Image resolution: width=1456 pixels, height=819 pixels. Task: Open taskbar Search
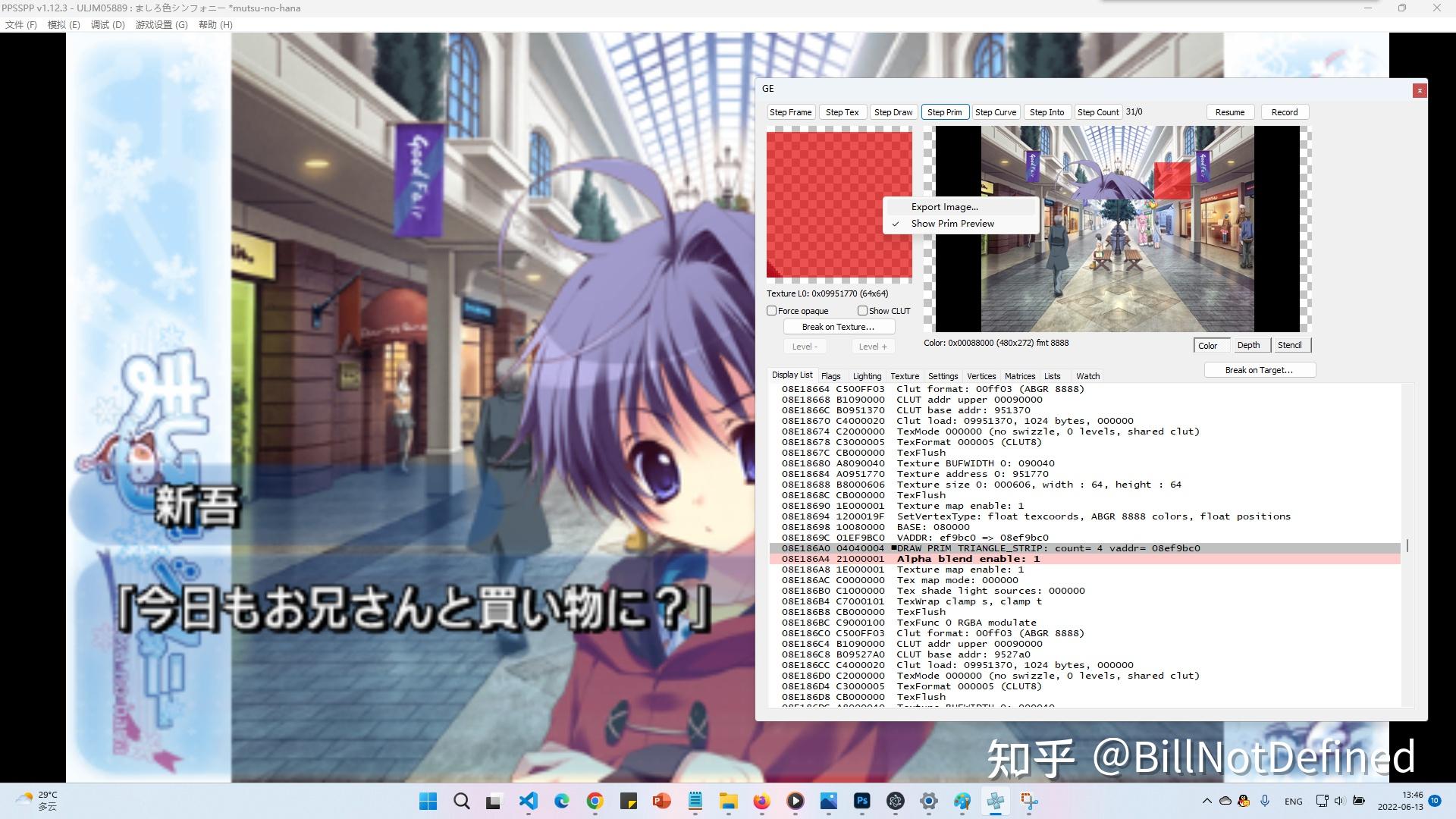tap(462, 801)
